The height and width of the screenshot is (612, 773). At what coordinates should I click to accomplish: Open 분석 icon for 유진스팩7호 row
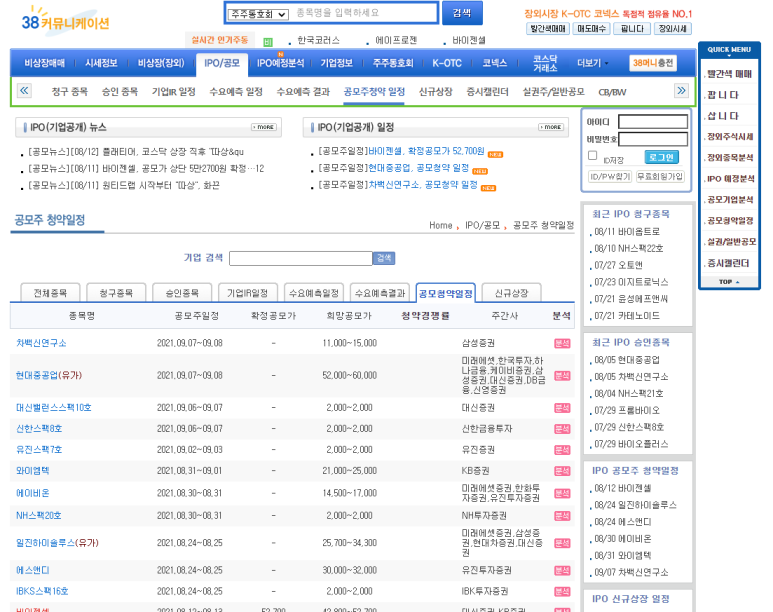coord(562,450)
